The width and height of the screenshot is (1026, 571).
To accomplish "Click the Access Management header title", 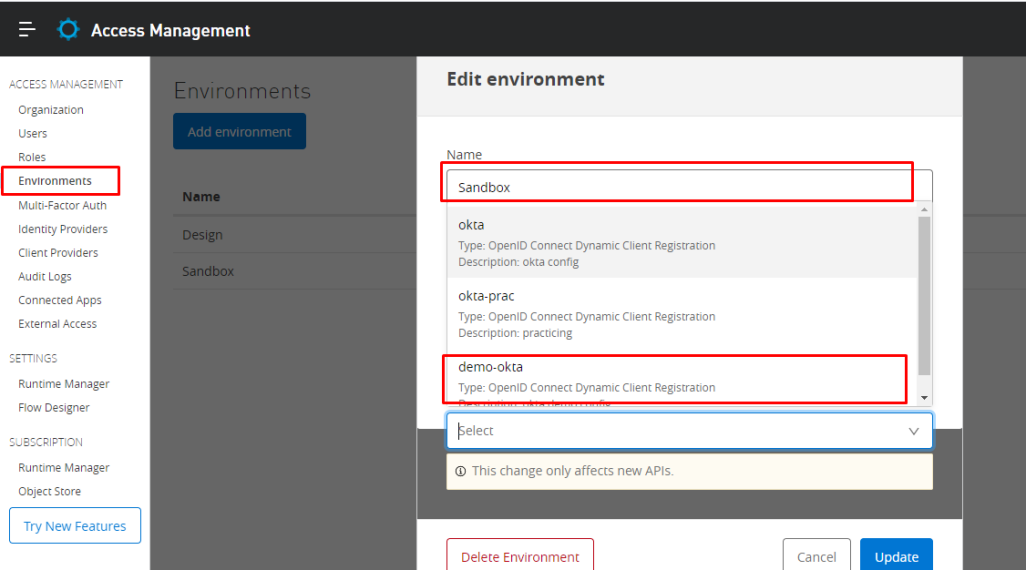I will 170,30.
